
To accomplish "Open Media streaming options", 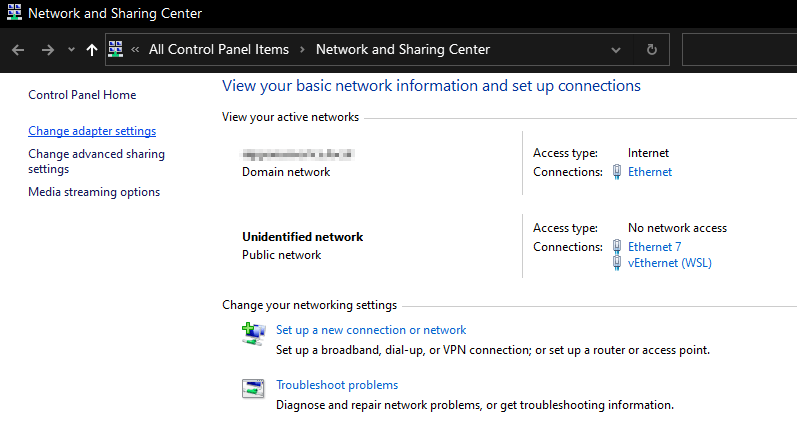I will (x=94, y=192).
